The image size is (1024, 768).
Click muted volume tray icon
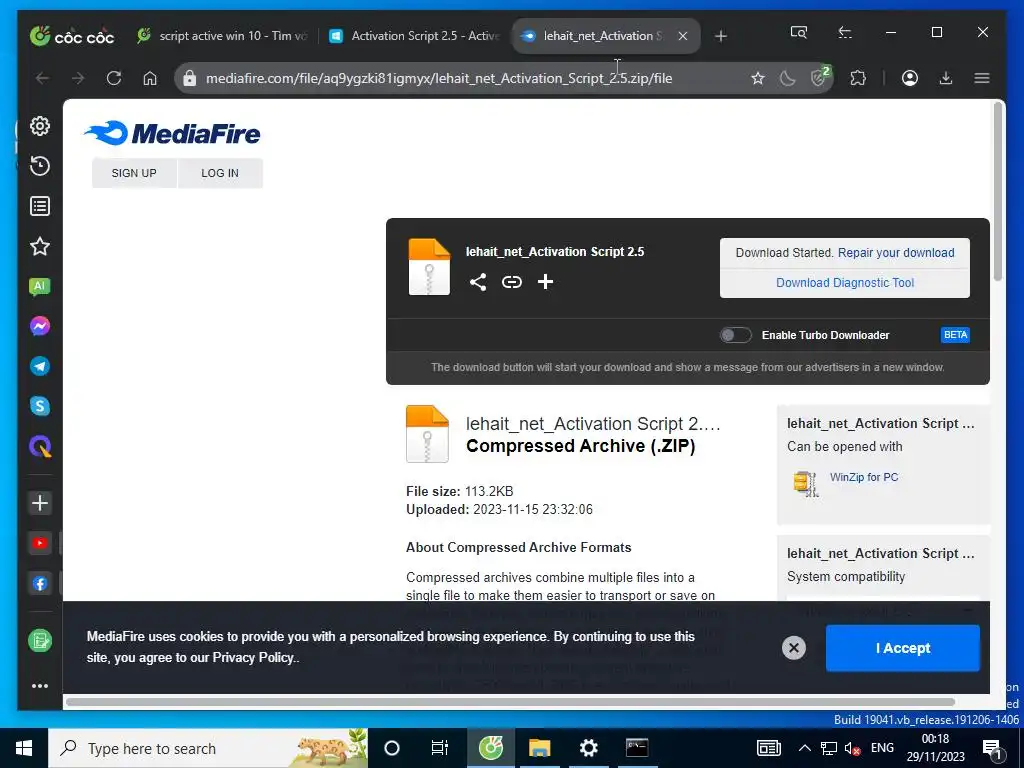tap(852, 748)
